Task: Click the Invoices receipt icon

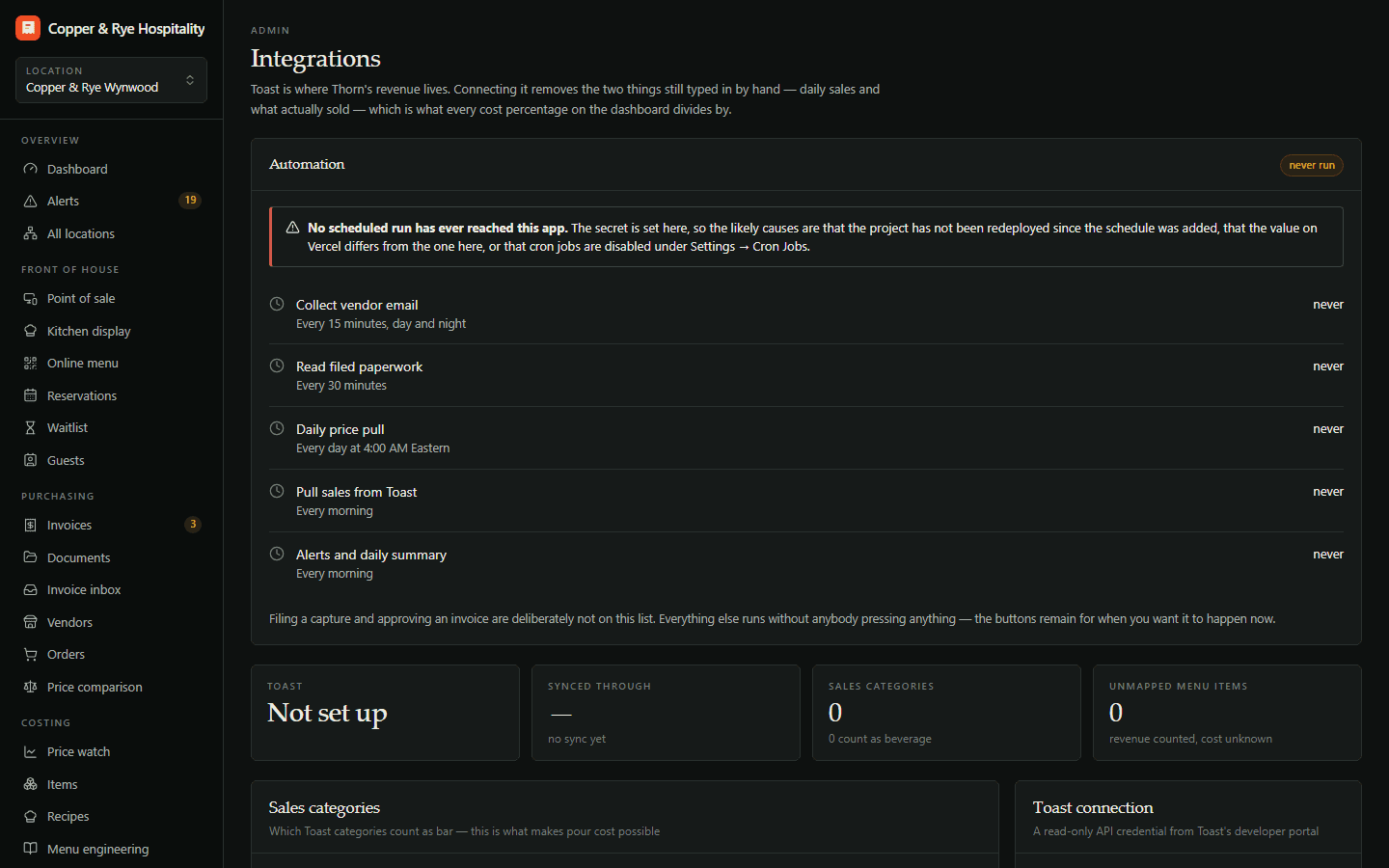Action: coord(30,525)
